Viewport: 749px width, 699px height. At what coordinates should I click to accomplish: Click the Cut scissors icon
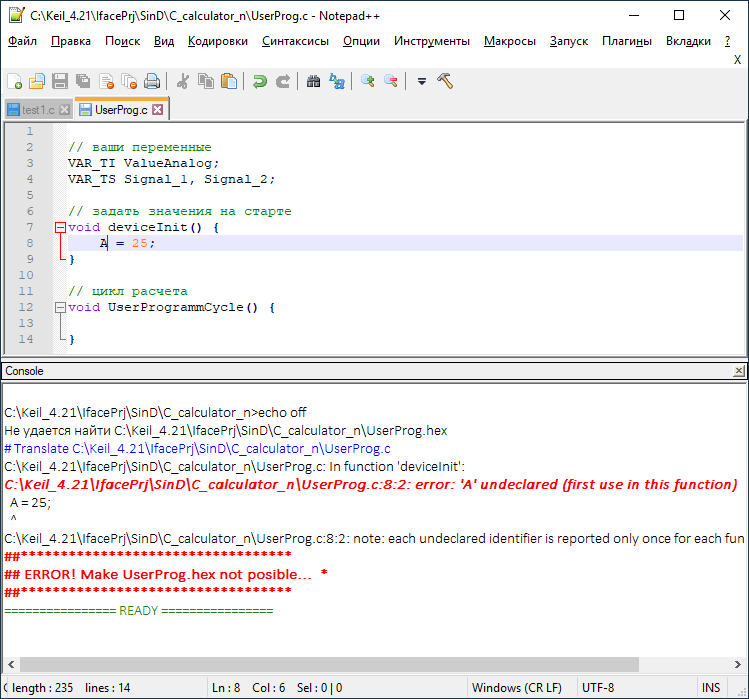point(183,82)
